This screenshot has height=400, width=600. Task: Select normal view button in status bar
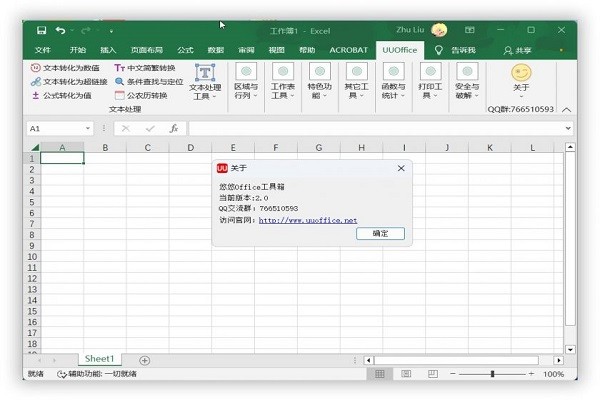[380, 374]
